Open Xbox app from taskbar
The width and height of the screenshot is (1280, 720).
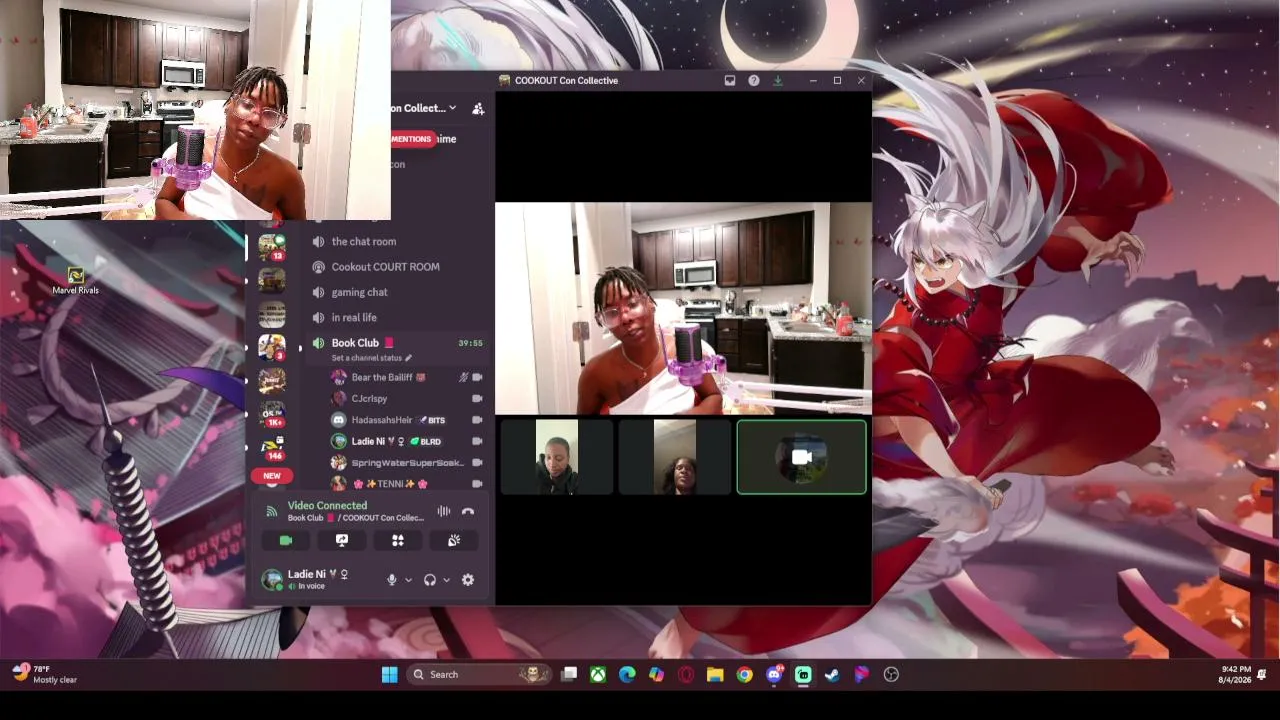point(598,675)
